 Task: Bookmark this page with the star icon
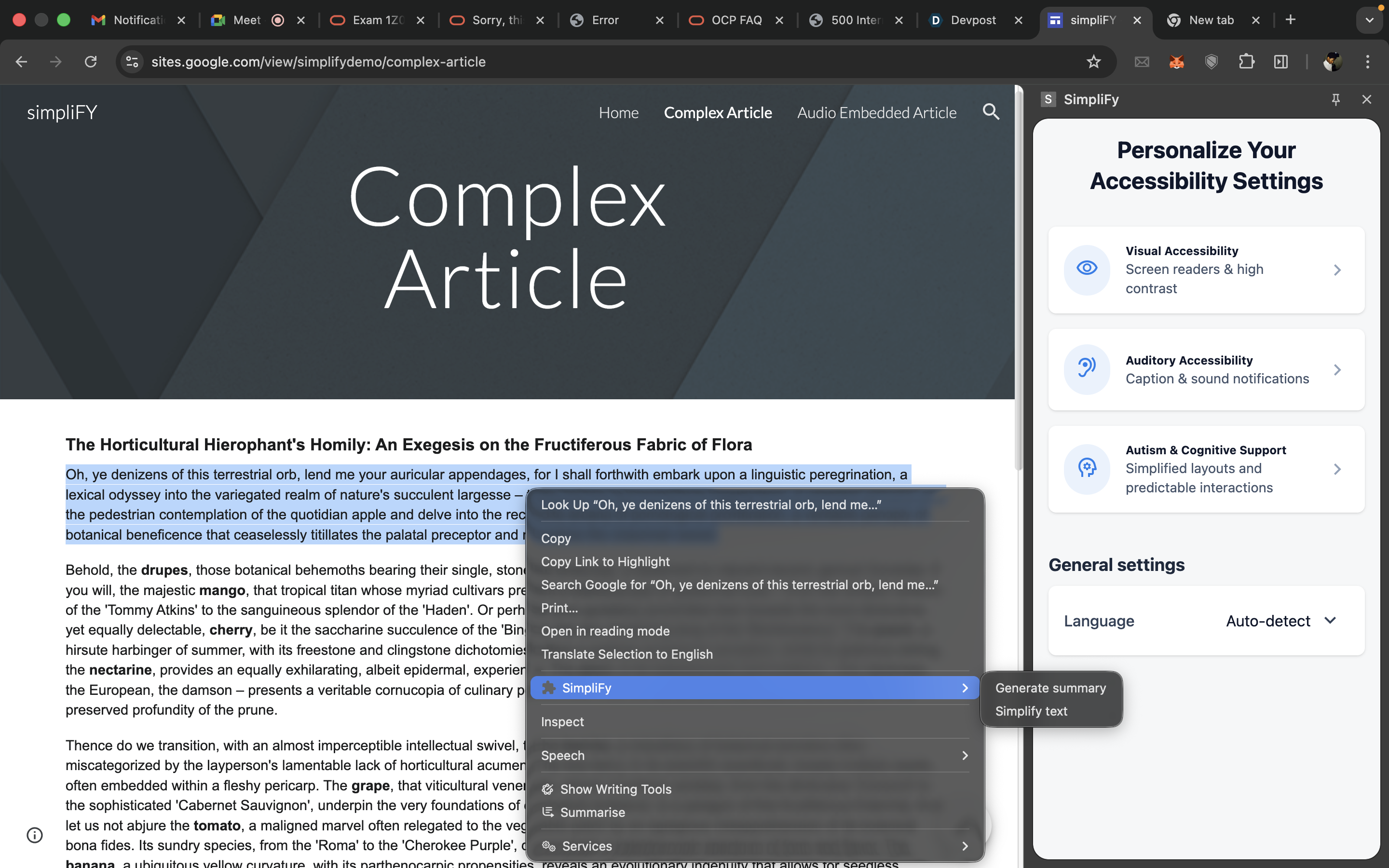[x=1093, y=62]
